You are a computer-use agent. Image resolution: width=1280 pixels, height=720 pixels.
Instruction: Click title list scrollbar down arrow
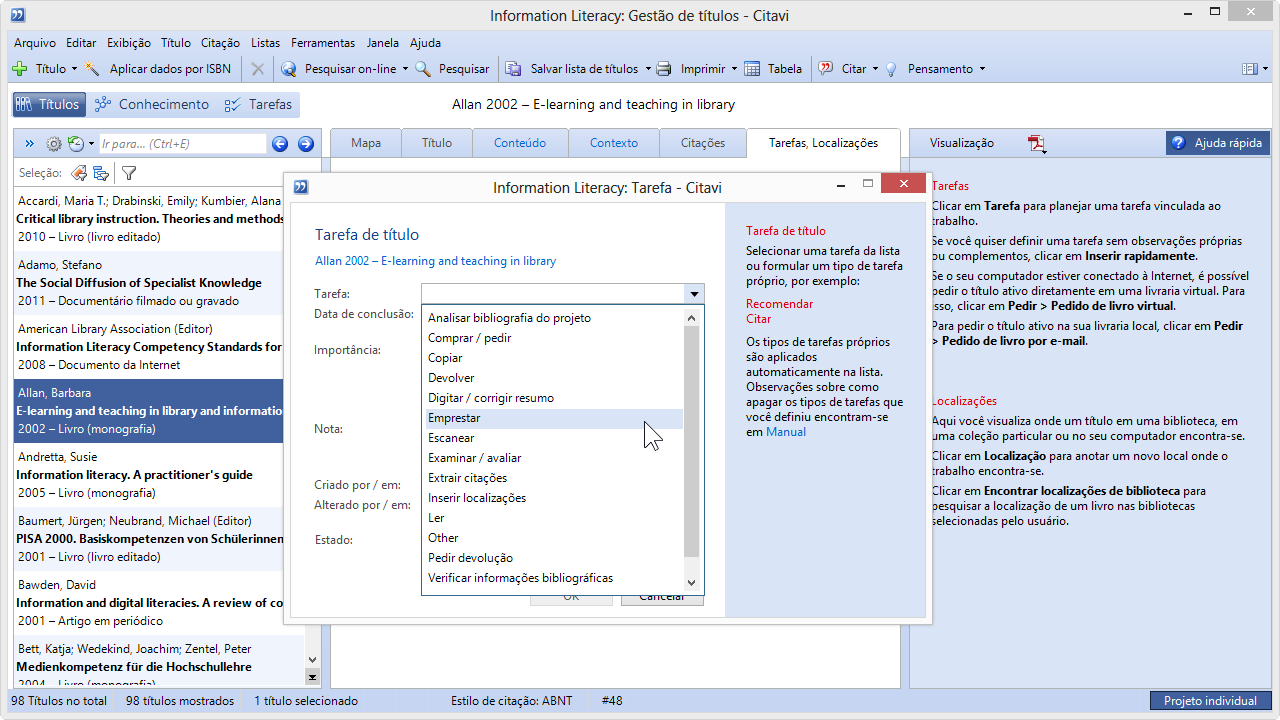(312, 659)
